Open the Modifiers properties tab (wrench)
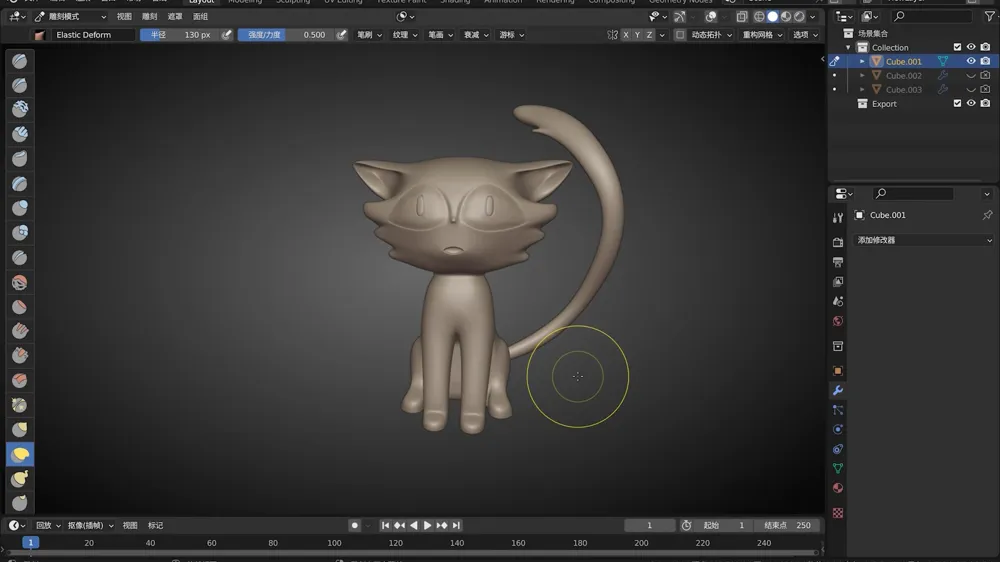This screenshot has height=562, width=1000. coord(838,390)
